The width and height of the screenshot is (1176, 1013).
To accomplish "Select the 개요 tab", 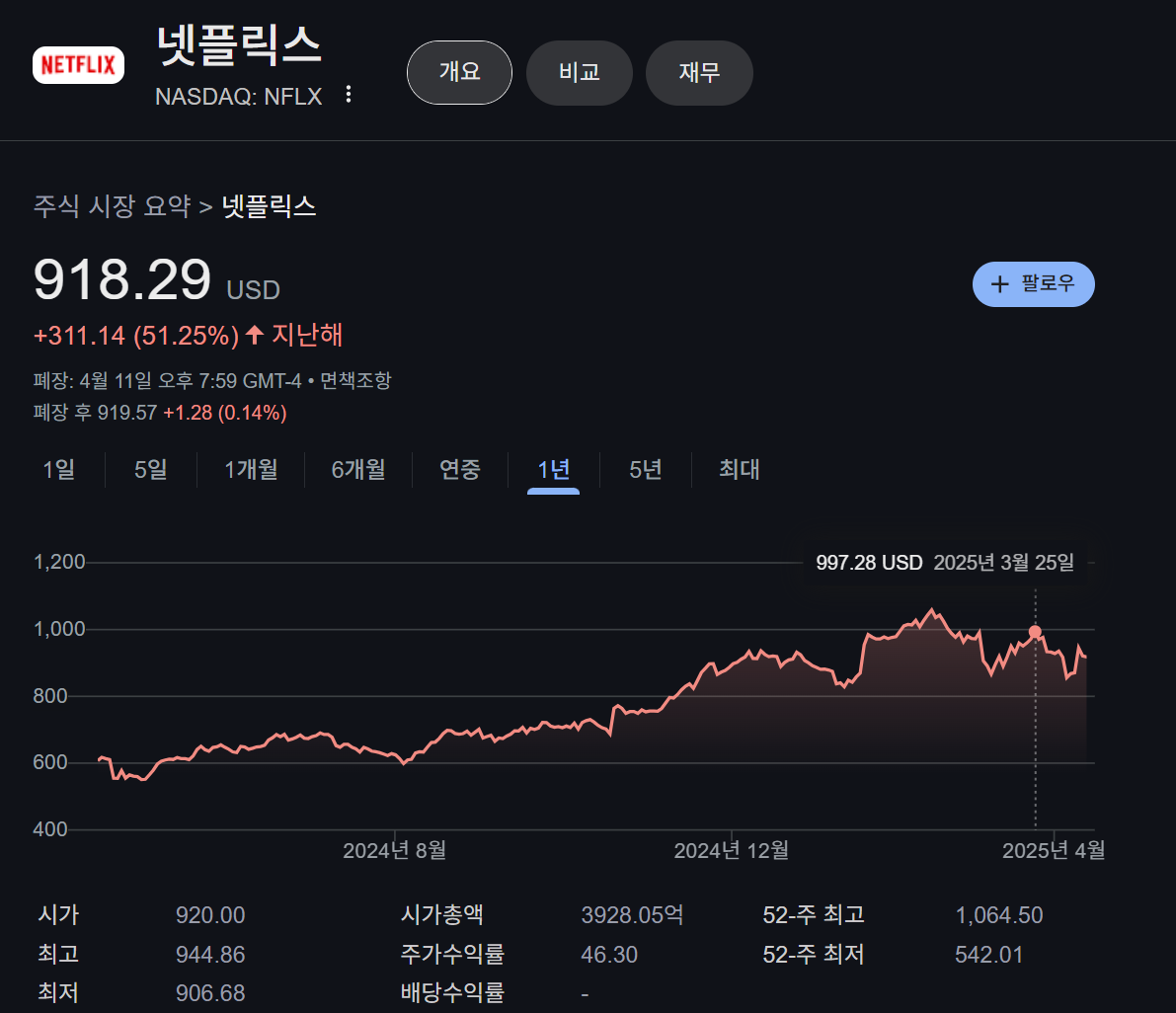I will pyautogui.click(x=459, y=73).
